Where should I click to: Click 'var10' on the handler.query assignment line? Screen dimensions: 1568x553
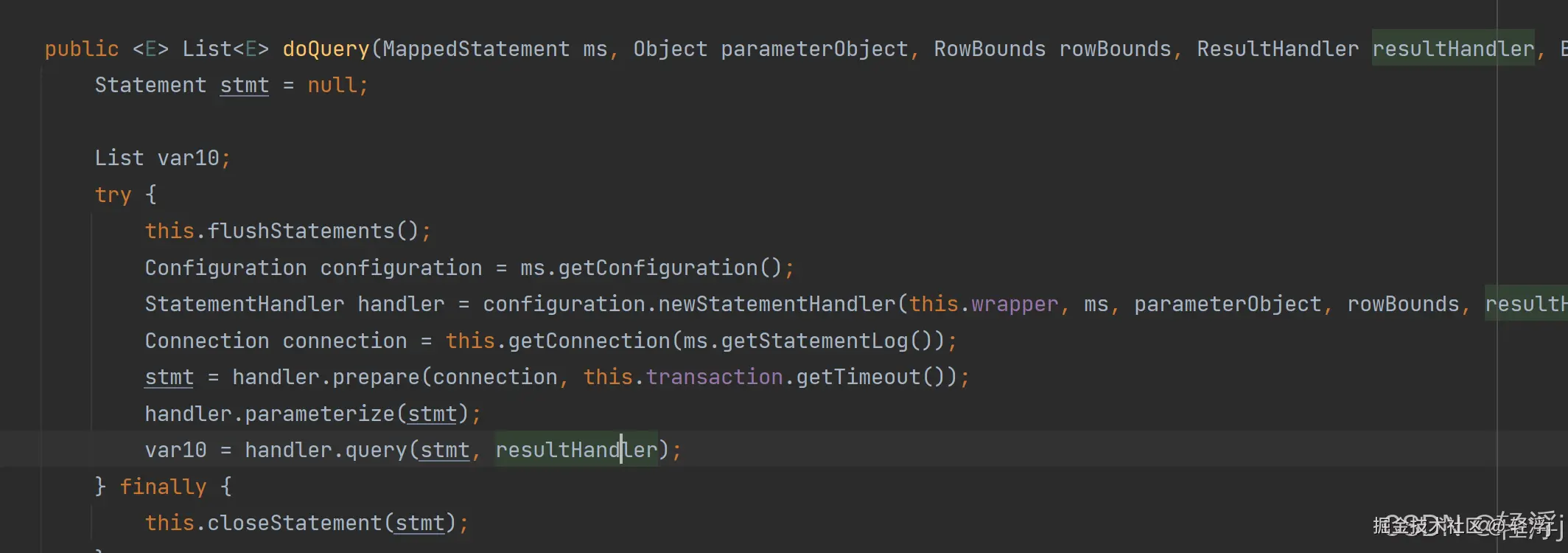point(176,450)
